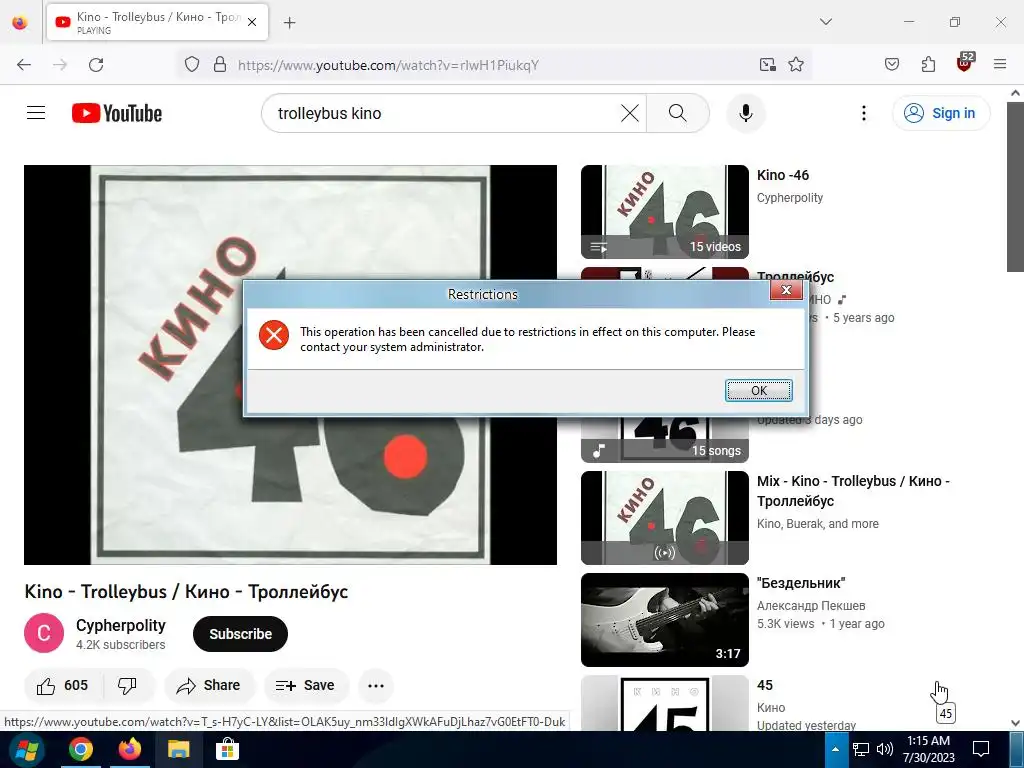This screenshot has height=768, width=1024.
Task: Open the YouTube hamburger guide menu
Action: pos(36,113)
